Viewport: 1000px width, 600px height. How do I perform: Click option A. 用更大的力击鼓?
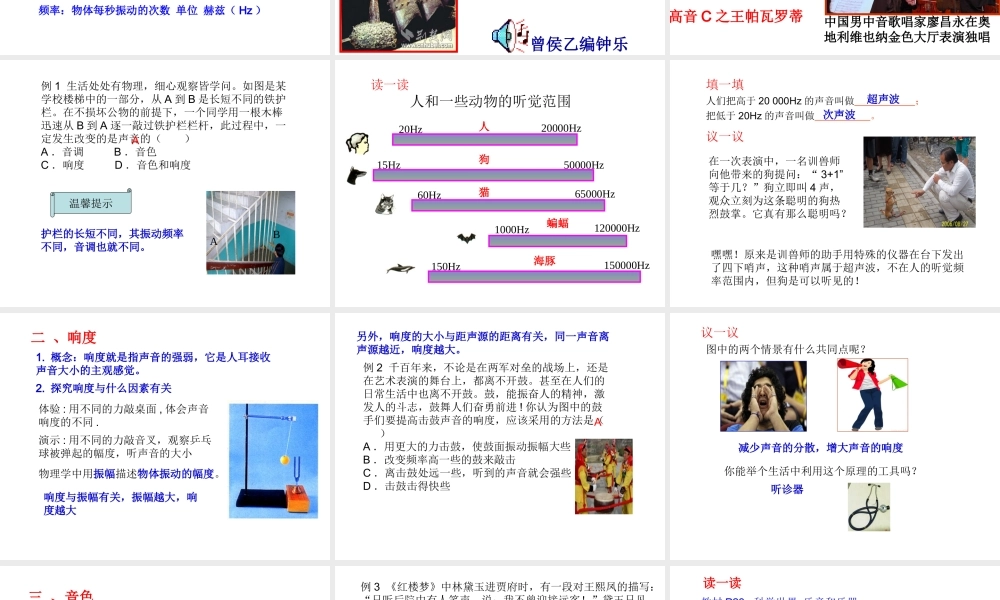click(467, 446)
